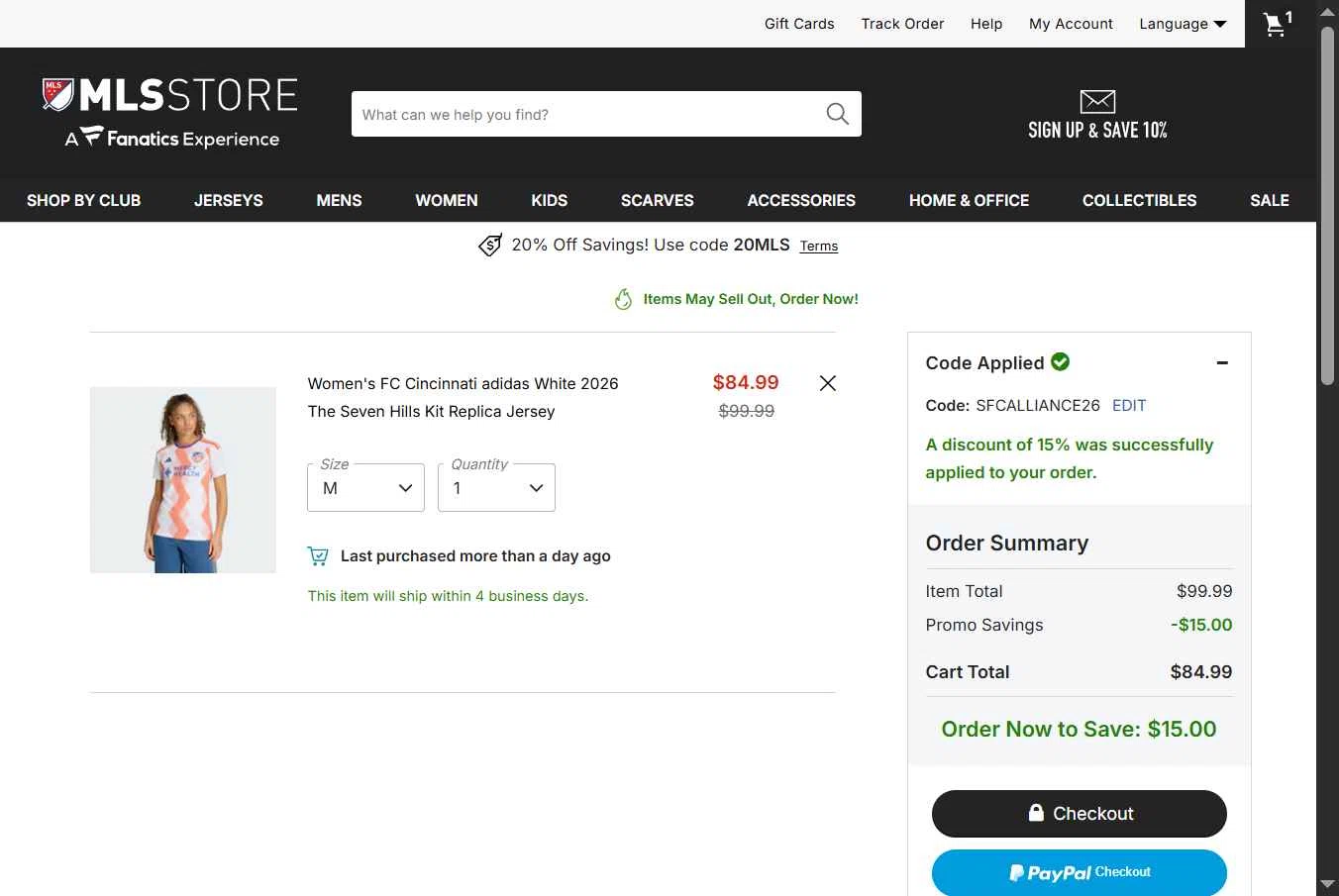Image resolution: width=1339 pixels, height=896 pixels.
Task: Click the jersey product thumbnail
Action: coord(183,480)
